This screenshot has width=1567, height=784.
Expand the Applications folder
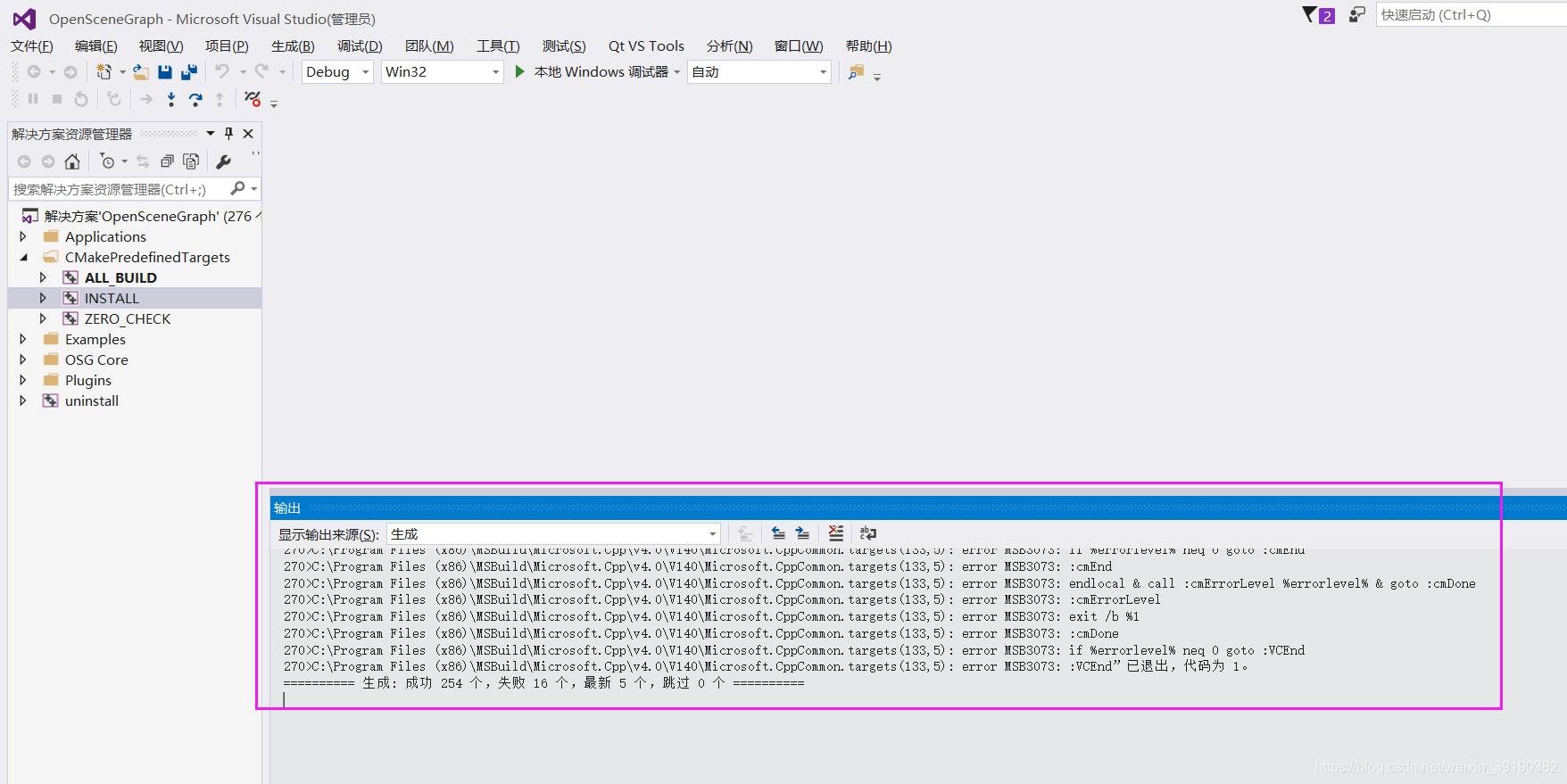(x=23, y=236)
